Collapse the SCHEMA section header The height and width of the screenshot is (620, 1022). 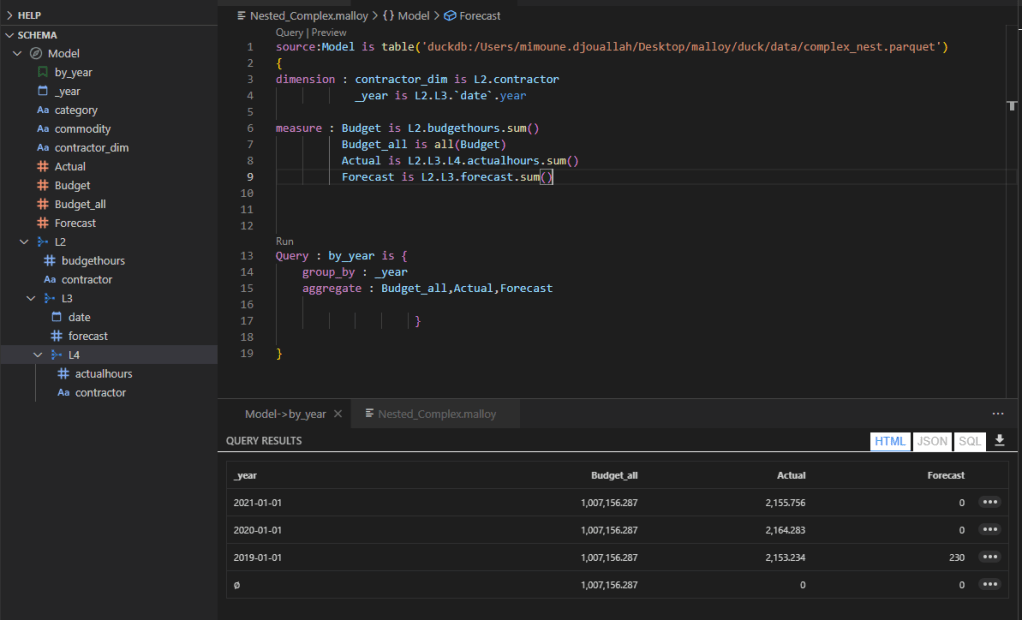(9, 33)
